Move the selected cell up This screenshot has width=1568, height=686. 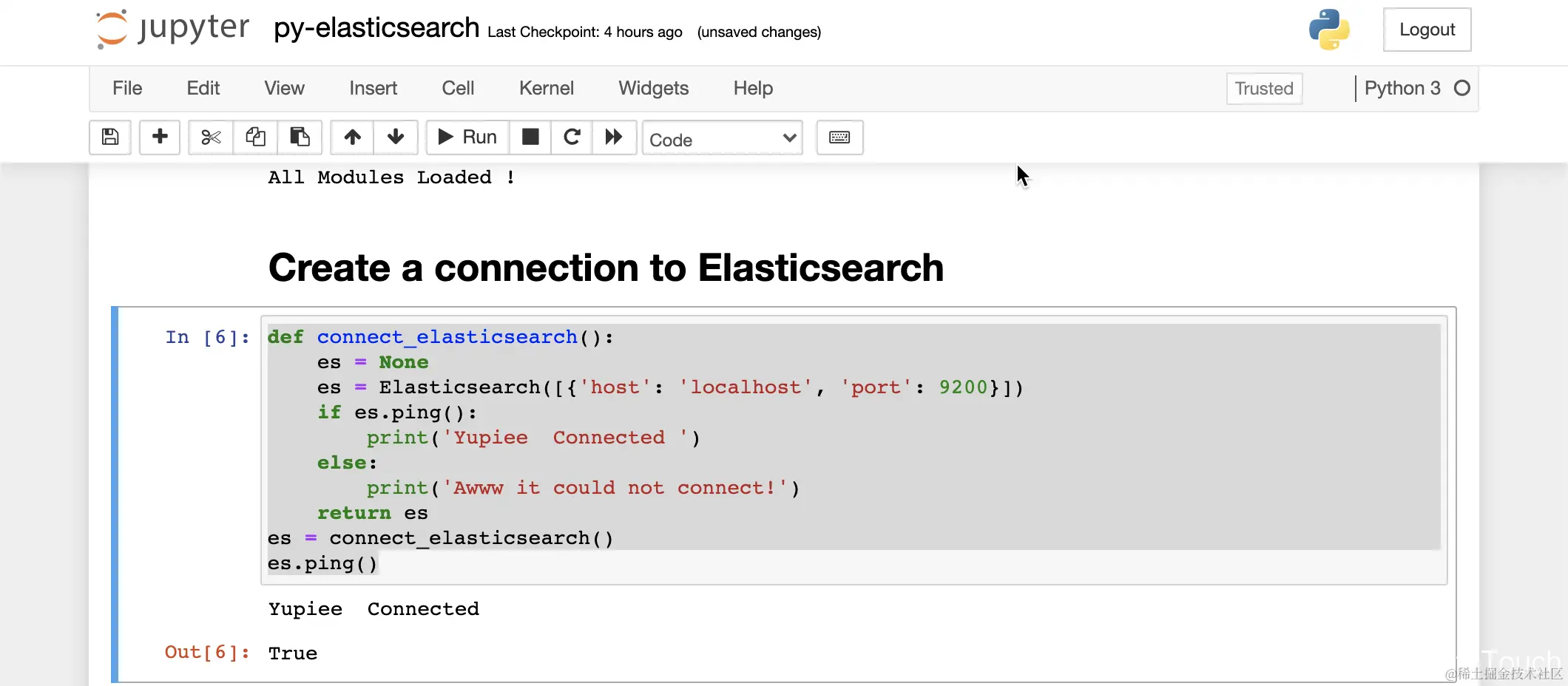point(352,137)
